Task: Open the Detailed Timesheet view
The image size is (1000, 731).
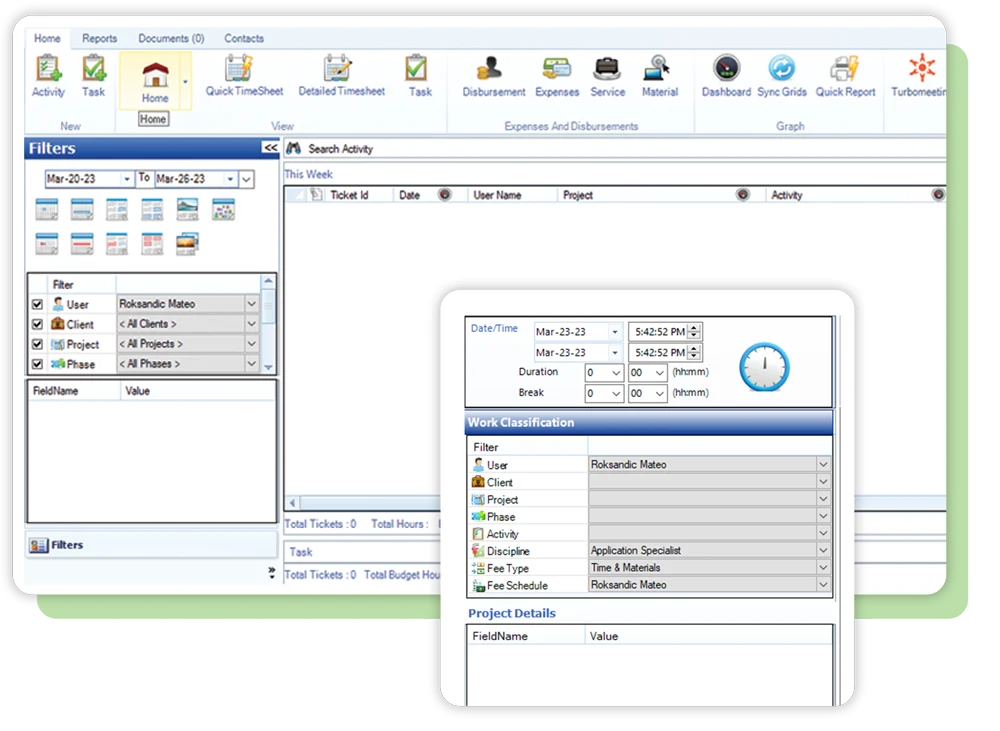Action: [337, 68]
